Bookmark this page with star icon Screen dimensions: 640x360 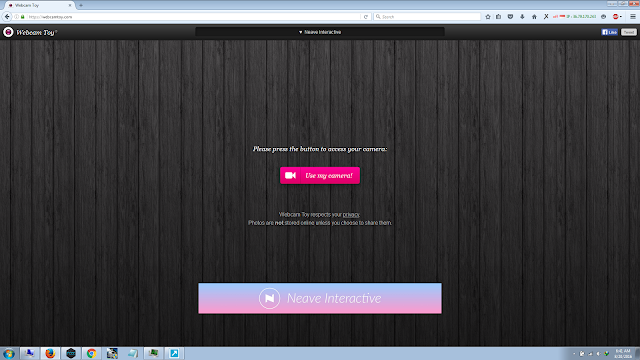[488, 17]
